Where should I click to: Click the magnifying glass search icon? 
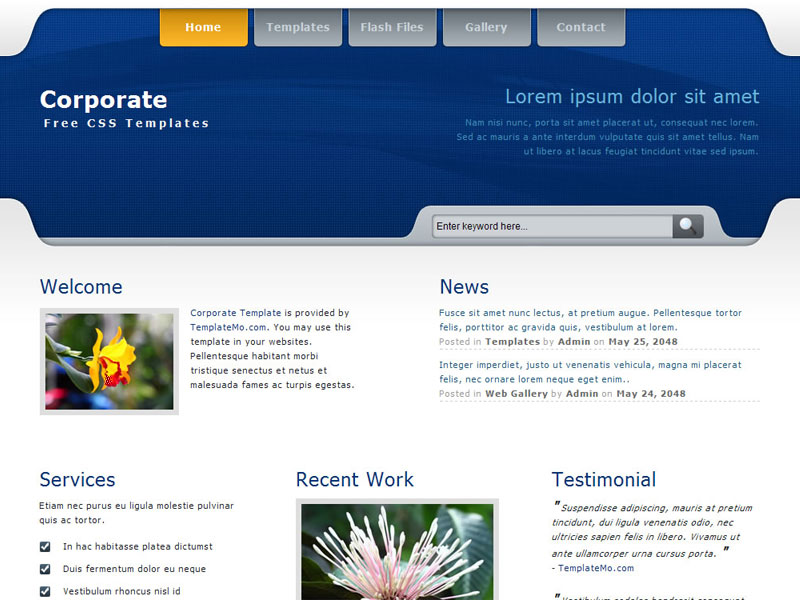687,226
